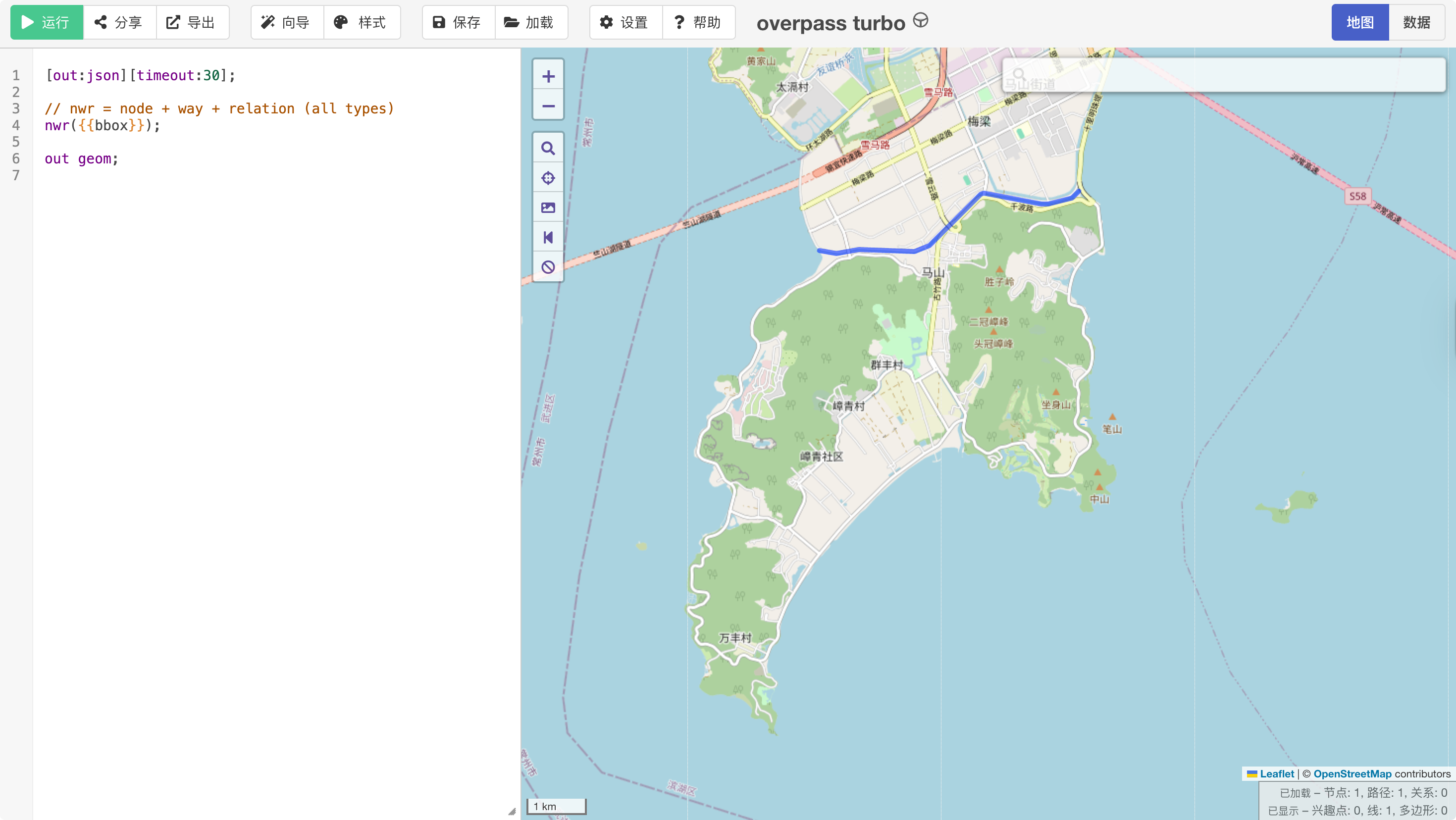Open the 样式 style editor
Viewport: 1456px width, 820px height.
[x=362, y=22]
